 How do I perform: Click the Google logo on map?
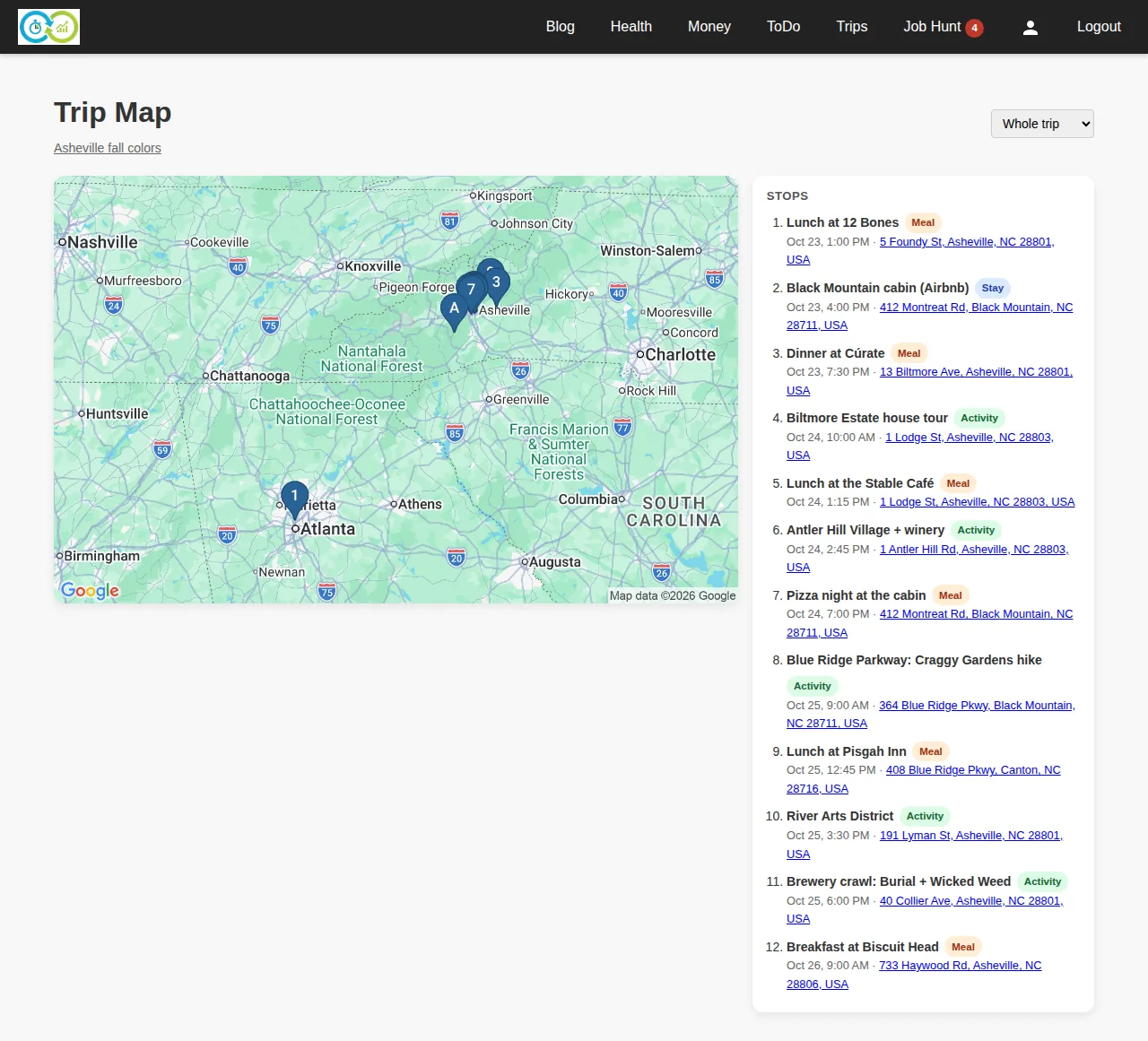coord(90,590)
